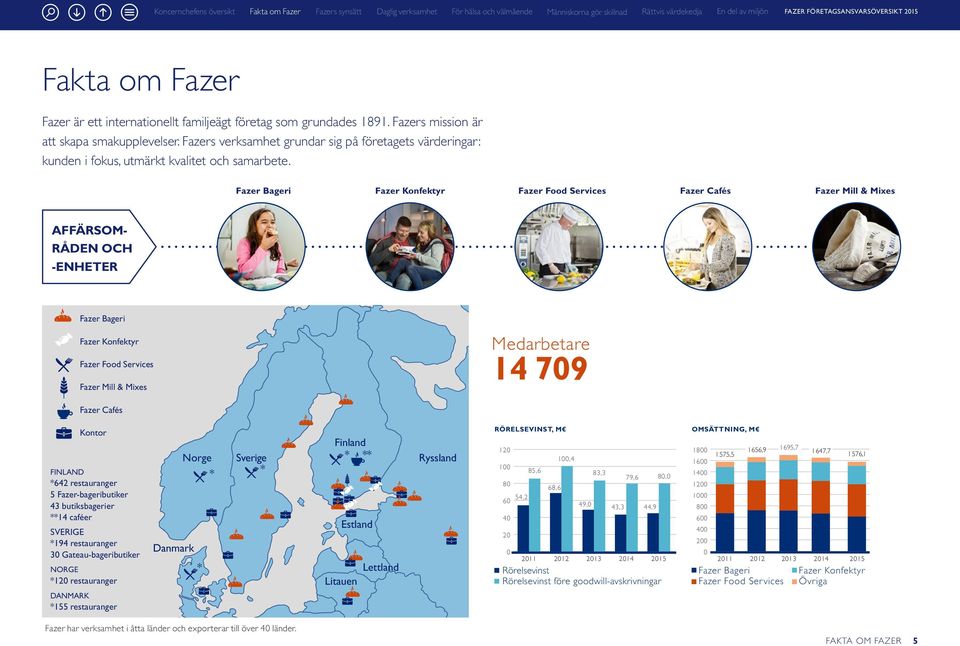The image size is (960, 646).
Task: Click the dark blue Rörelsevinst legend swatch
Action: (x=497, y=570)
